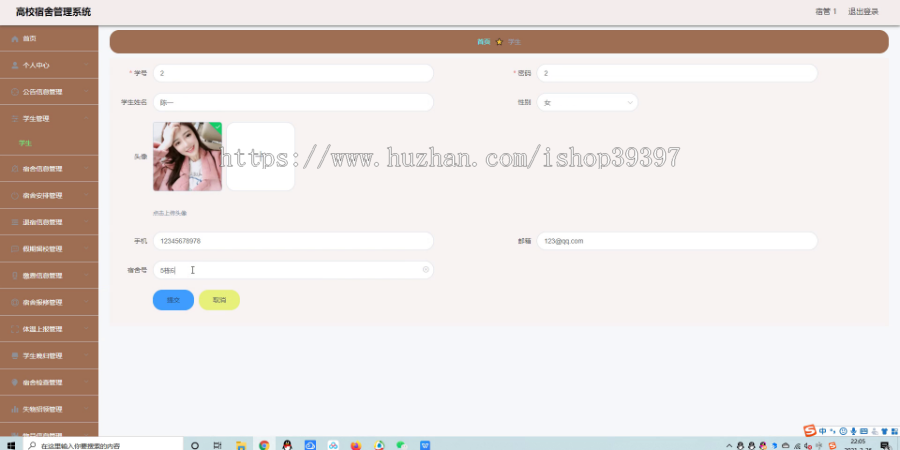Click the 学号 input field
The image size is (900, 450).
point(293,73)
